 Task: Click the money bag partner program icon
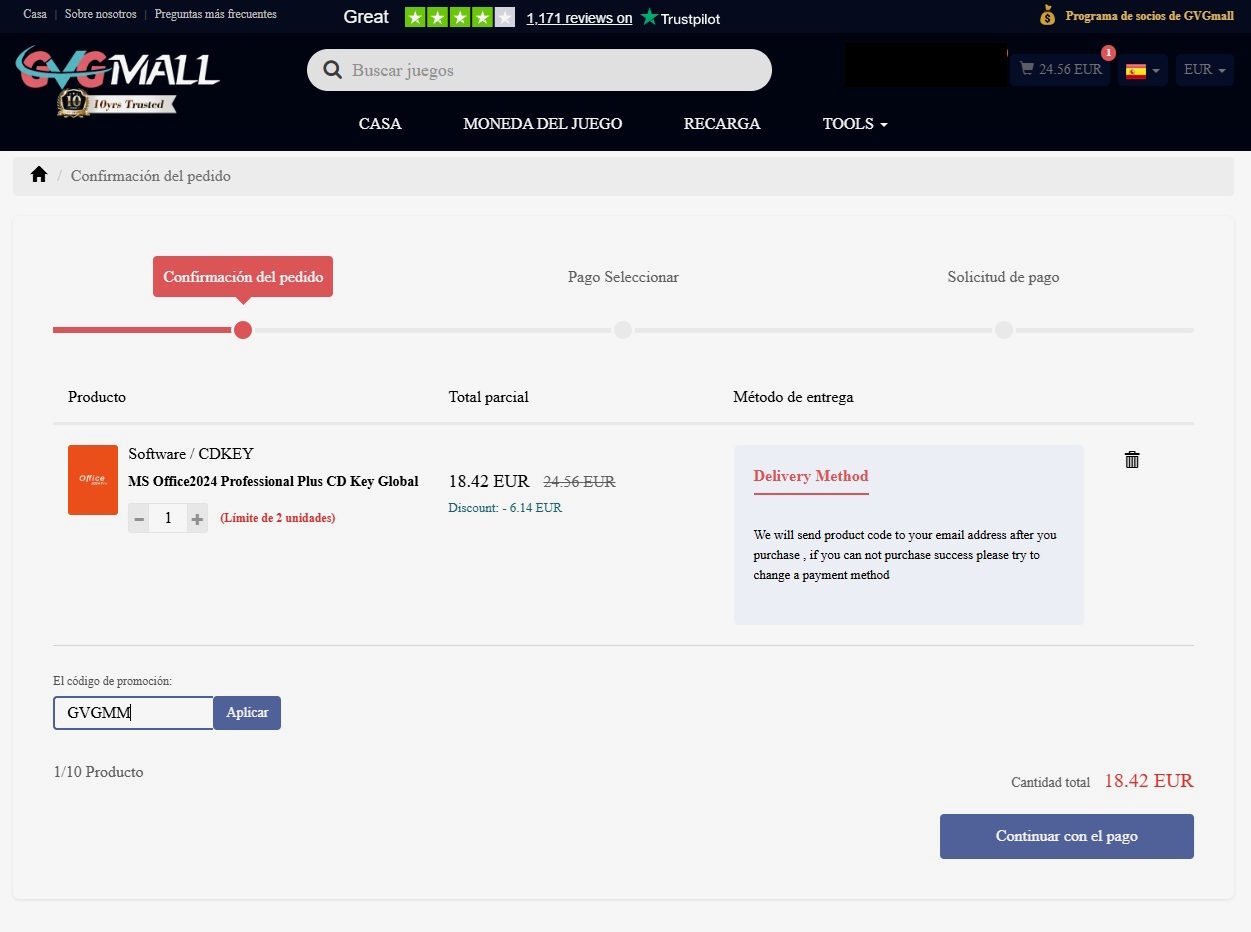pyautogui.click(x=1047, y=15)
